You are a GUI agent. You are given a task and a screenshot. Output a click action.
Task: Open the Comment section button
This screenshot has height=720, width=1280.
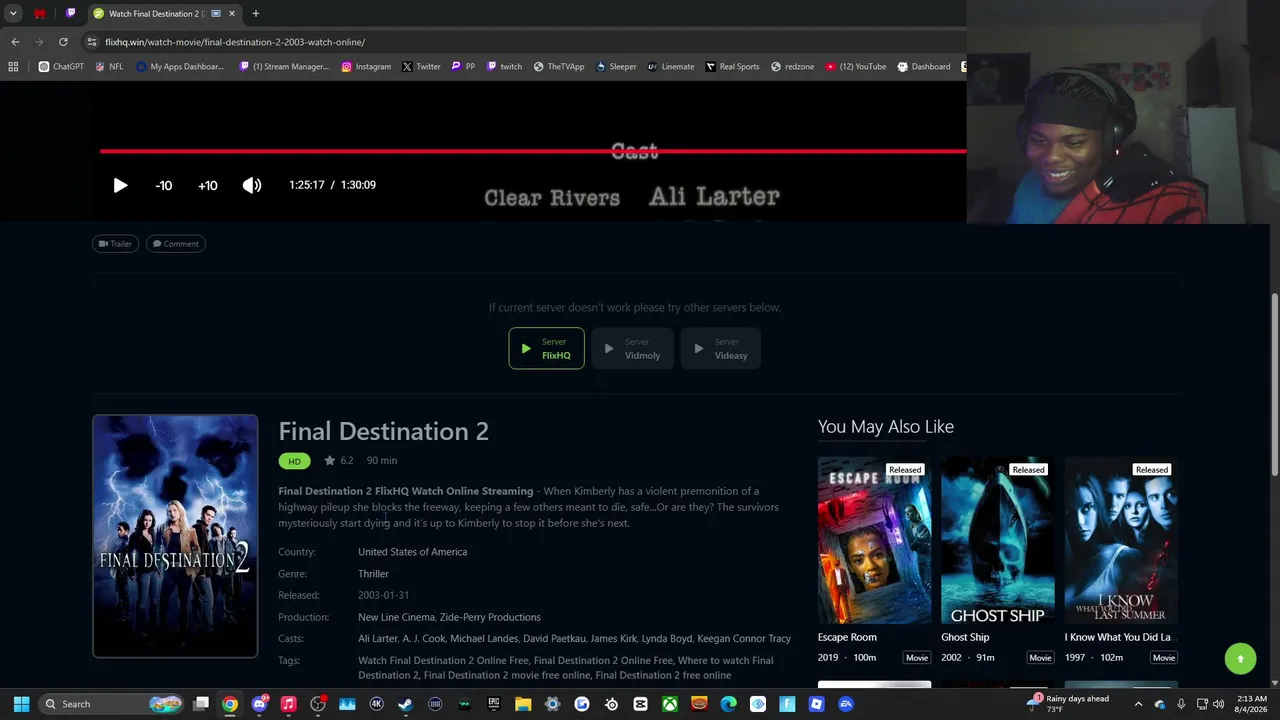(x=176, y=244)
